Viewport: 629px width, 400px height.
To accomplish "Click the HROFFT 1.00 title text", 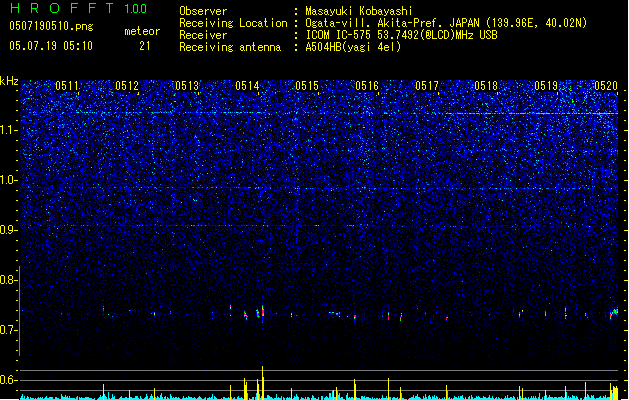I will pos(78,8).
